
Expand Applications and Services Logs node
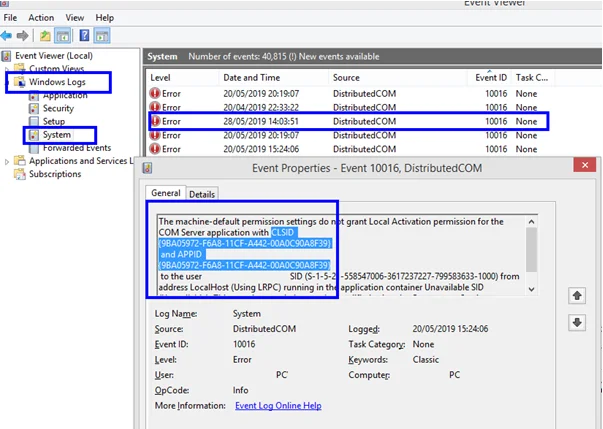tap(7, 161)
